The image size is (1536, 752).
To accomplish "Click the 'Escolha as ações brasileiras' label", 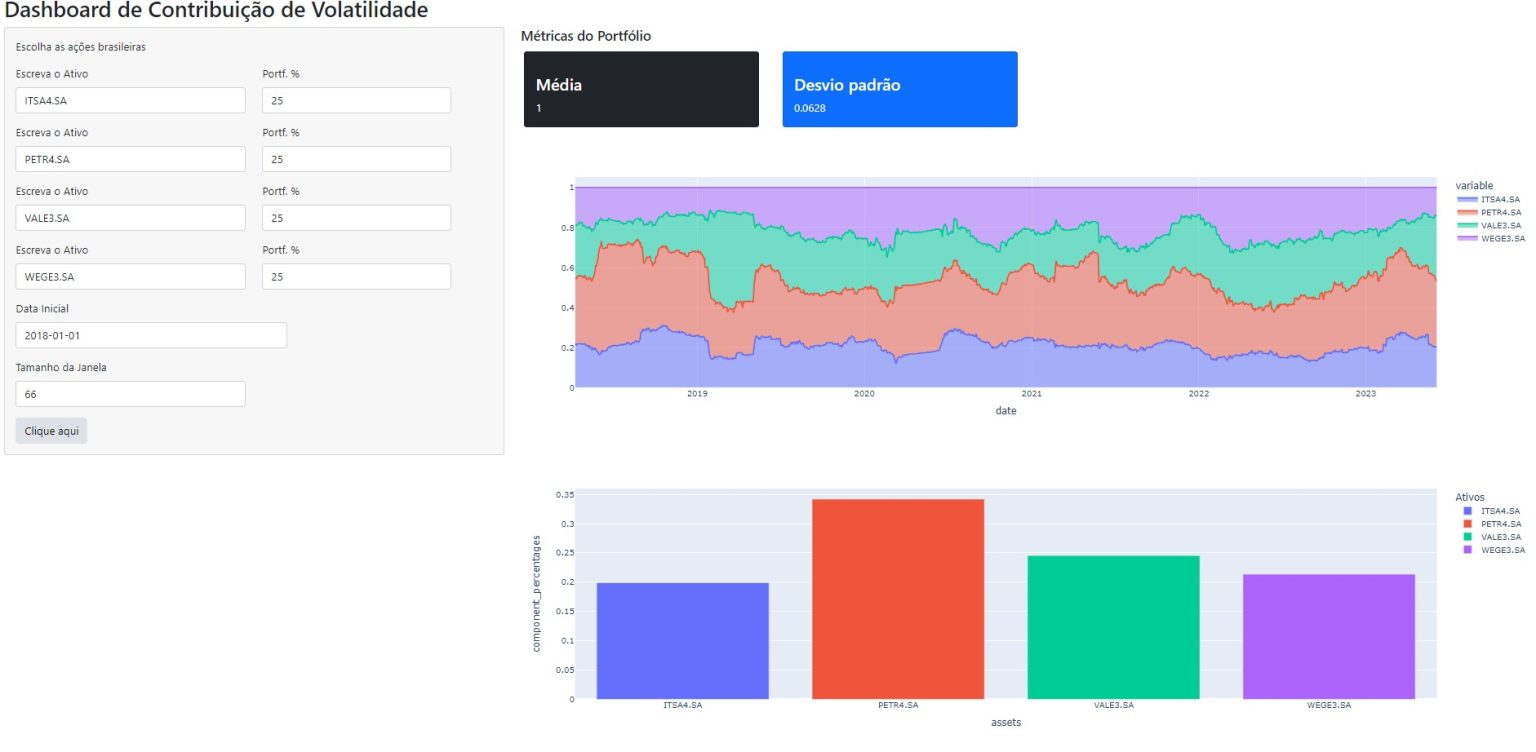I will [81, 47].
